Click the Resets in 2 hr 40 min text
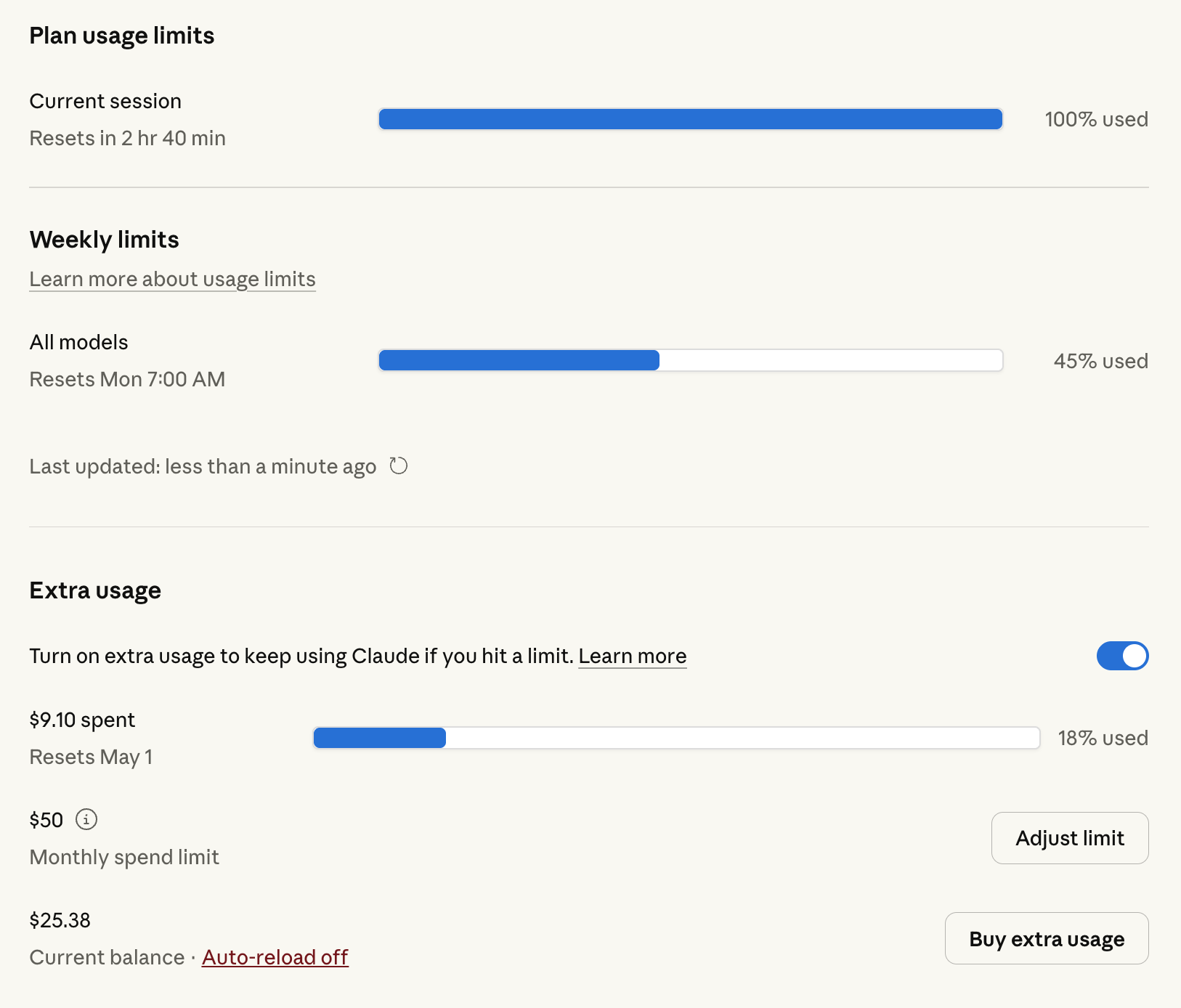 (x=128, y=138)
